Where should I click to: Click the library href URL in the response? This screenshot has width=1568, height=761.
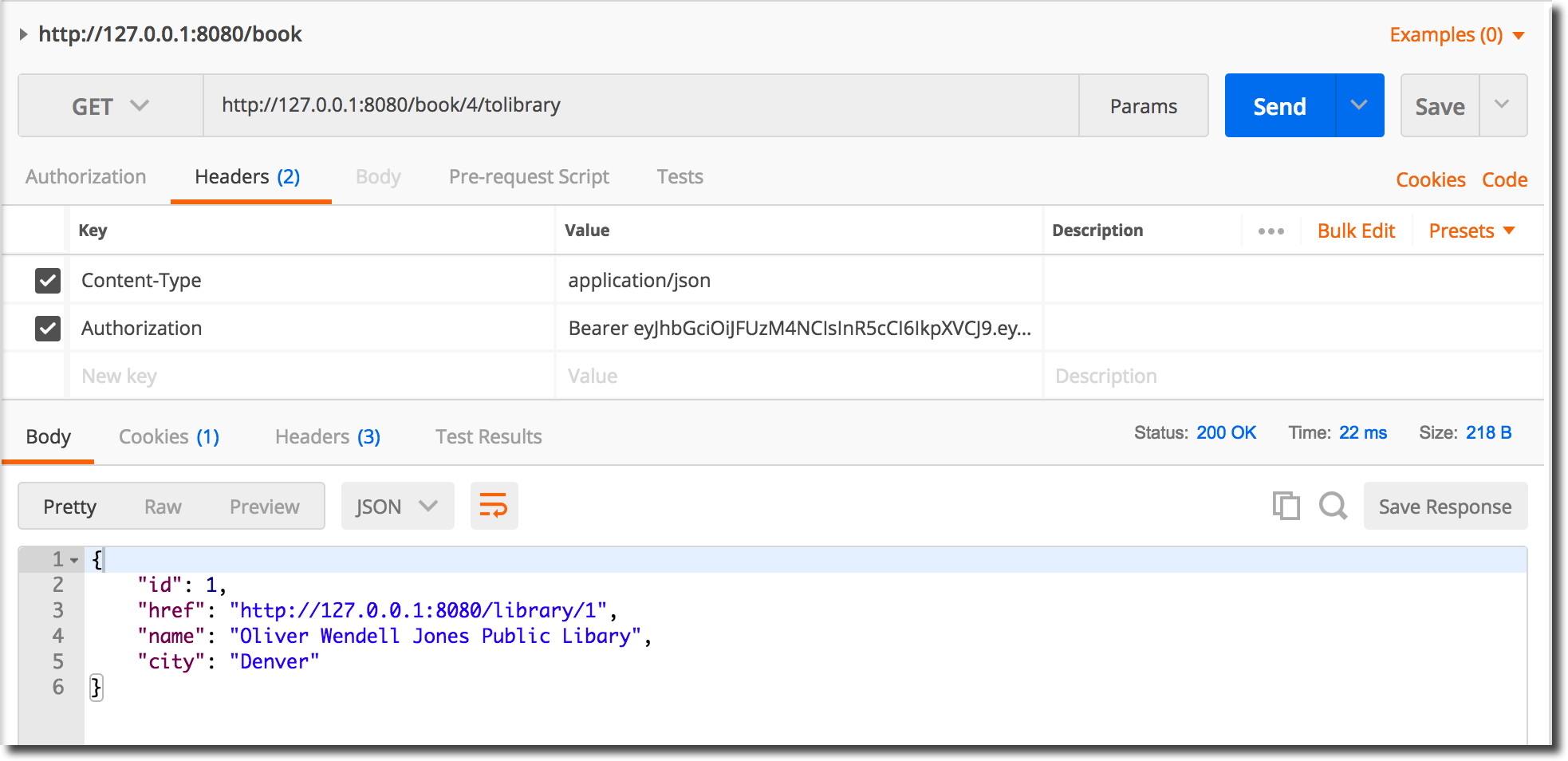click(x=418, y=610)
